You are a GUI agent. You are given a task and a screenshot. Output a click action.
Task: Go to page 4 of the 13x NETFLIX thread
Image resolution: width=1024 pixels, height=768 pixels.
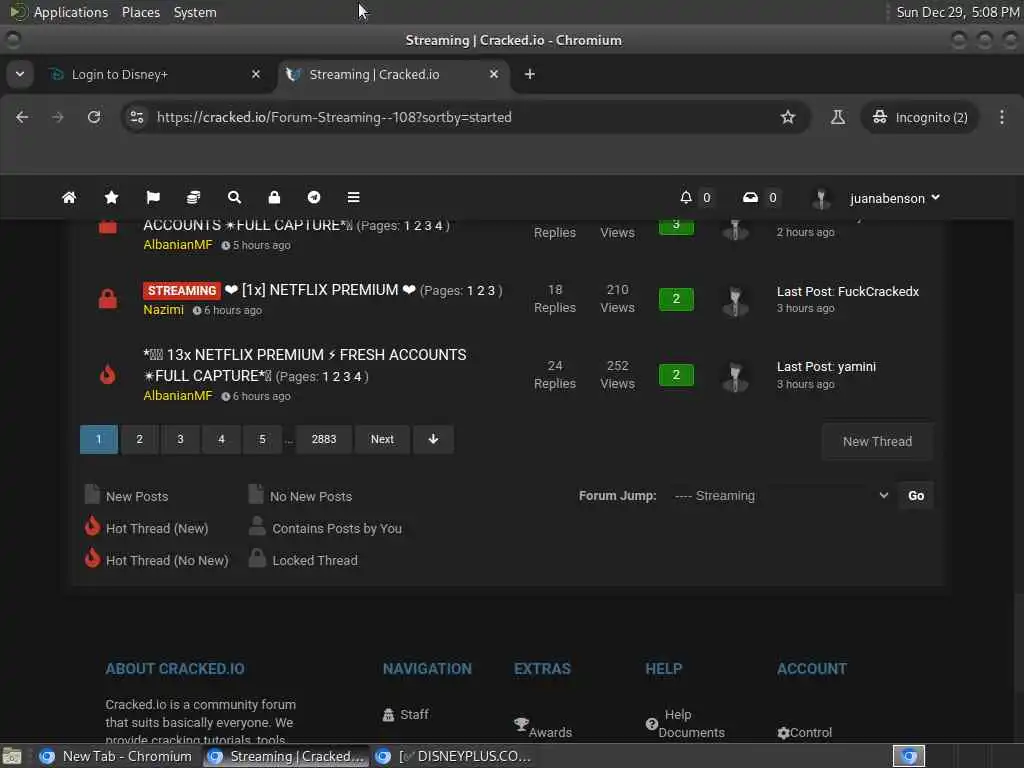tap(357, 377)
